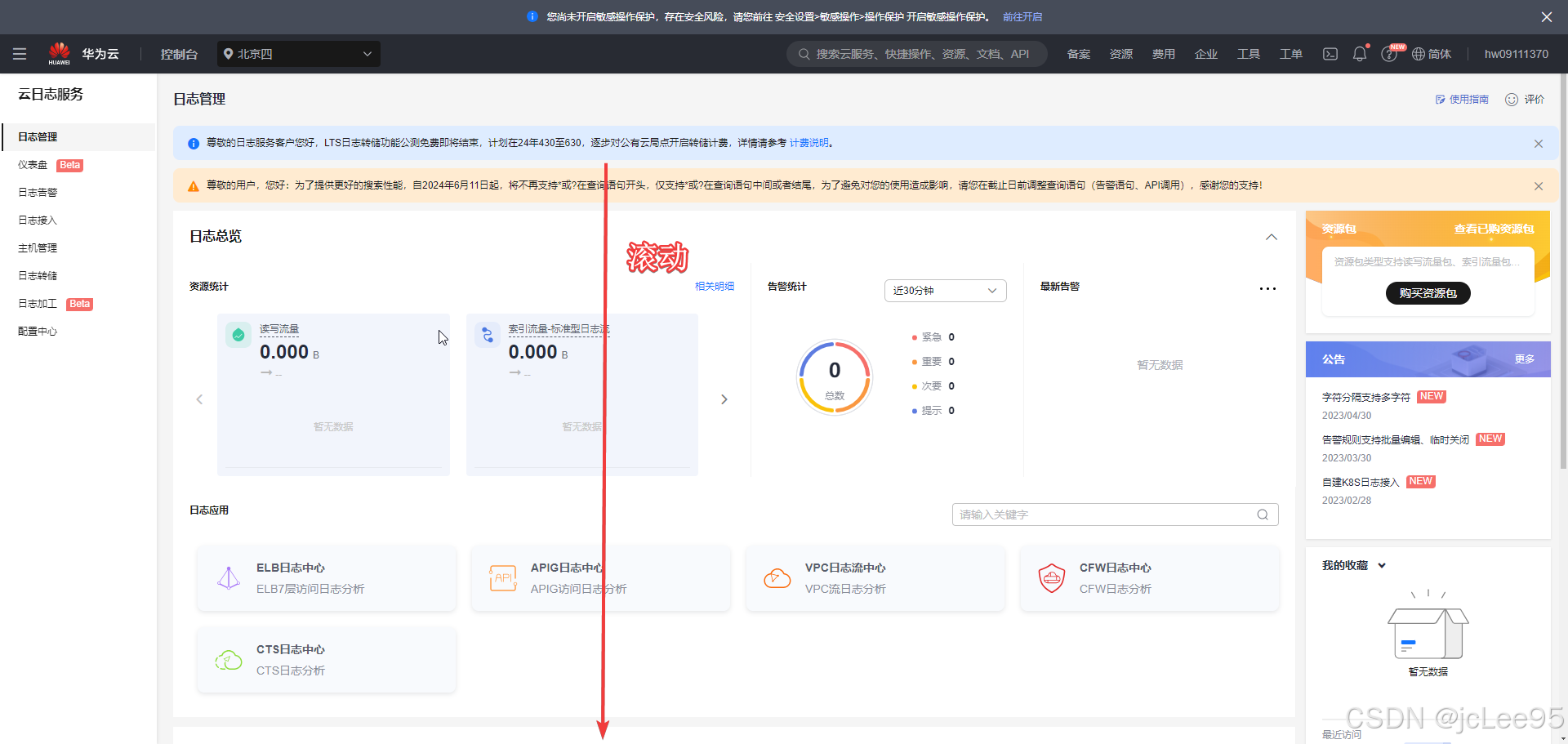
Task: Open the 工具 top menu
Action: [x=1249, y=54]
